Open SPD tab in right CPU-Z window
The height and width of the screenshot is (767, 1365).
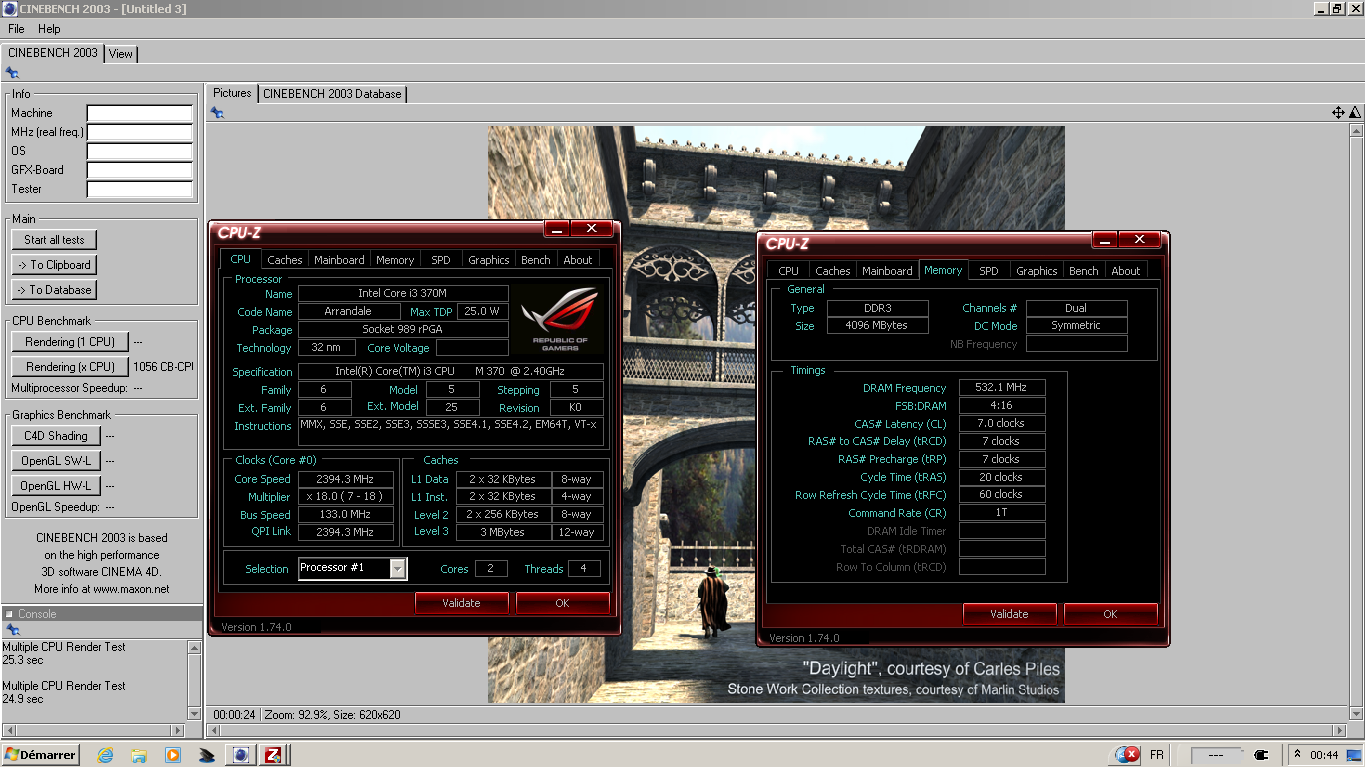pyautogui.click(x=989, y=271)
